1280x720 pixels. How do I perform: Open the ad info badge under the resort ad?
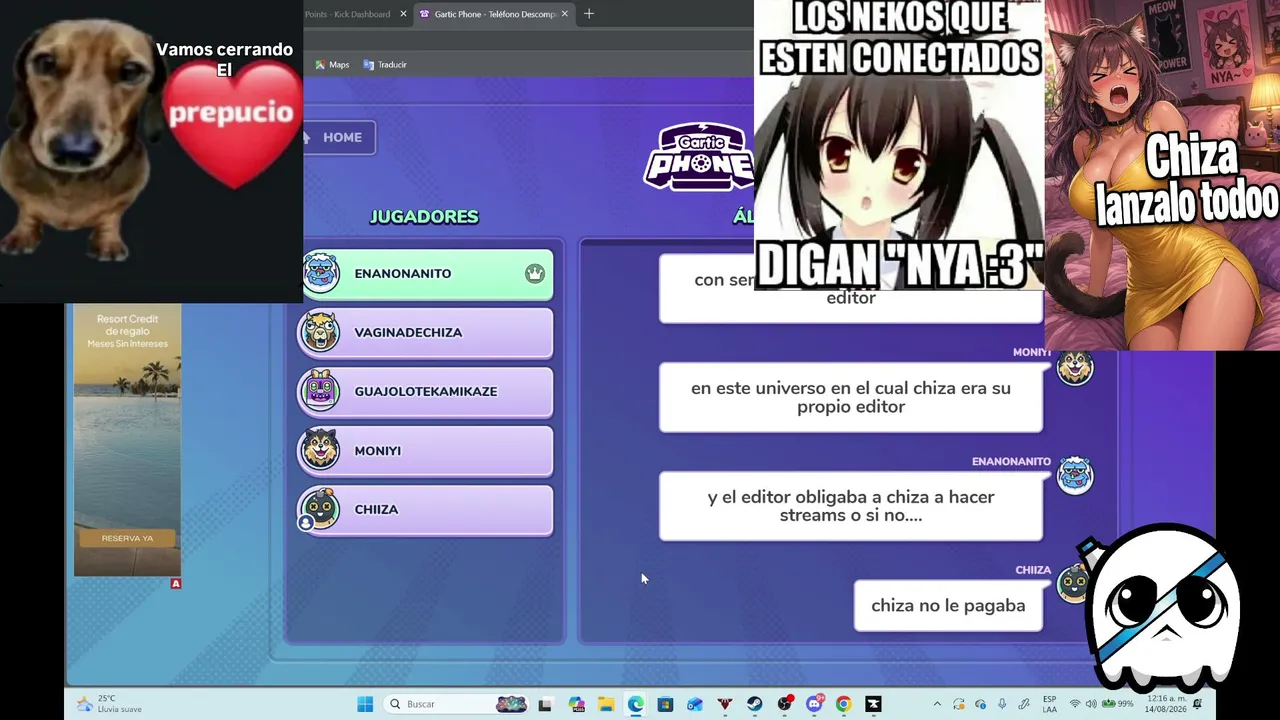point(176,583)
